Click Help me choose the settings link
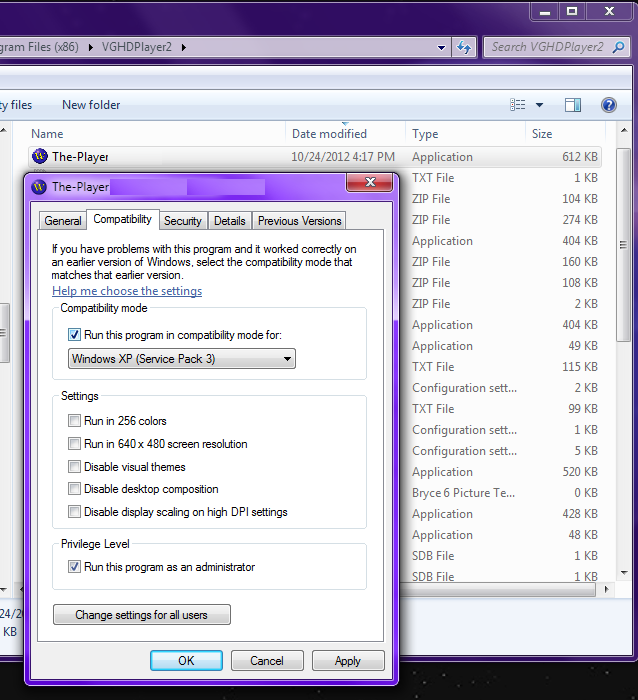 pyautogui.click(x=127, y=291)
